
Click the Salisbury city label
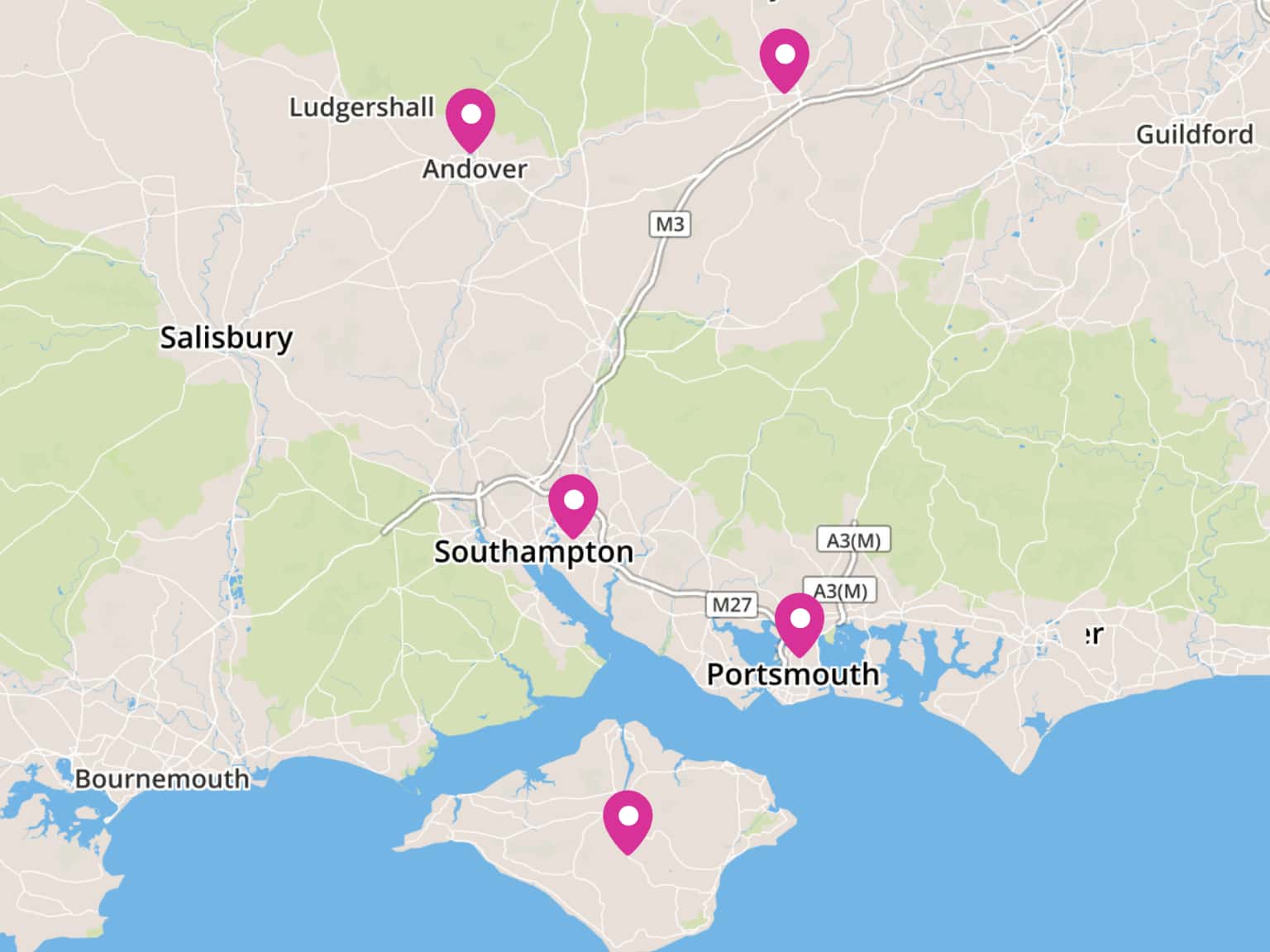(226, 338)
